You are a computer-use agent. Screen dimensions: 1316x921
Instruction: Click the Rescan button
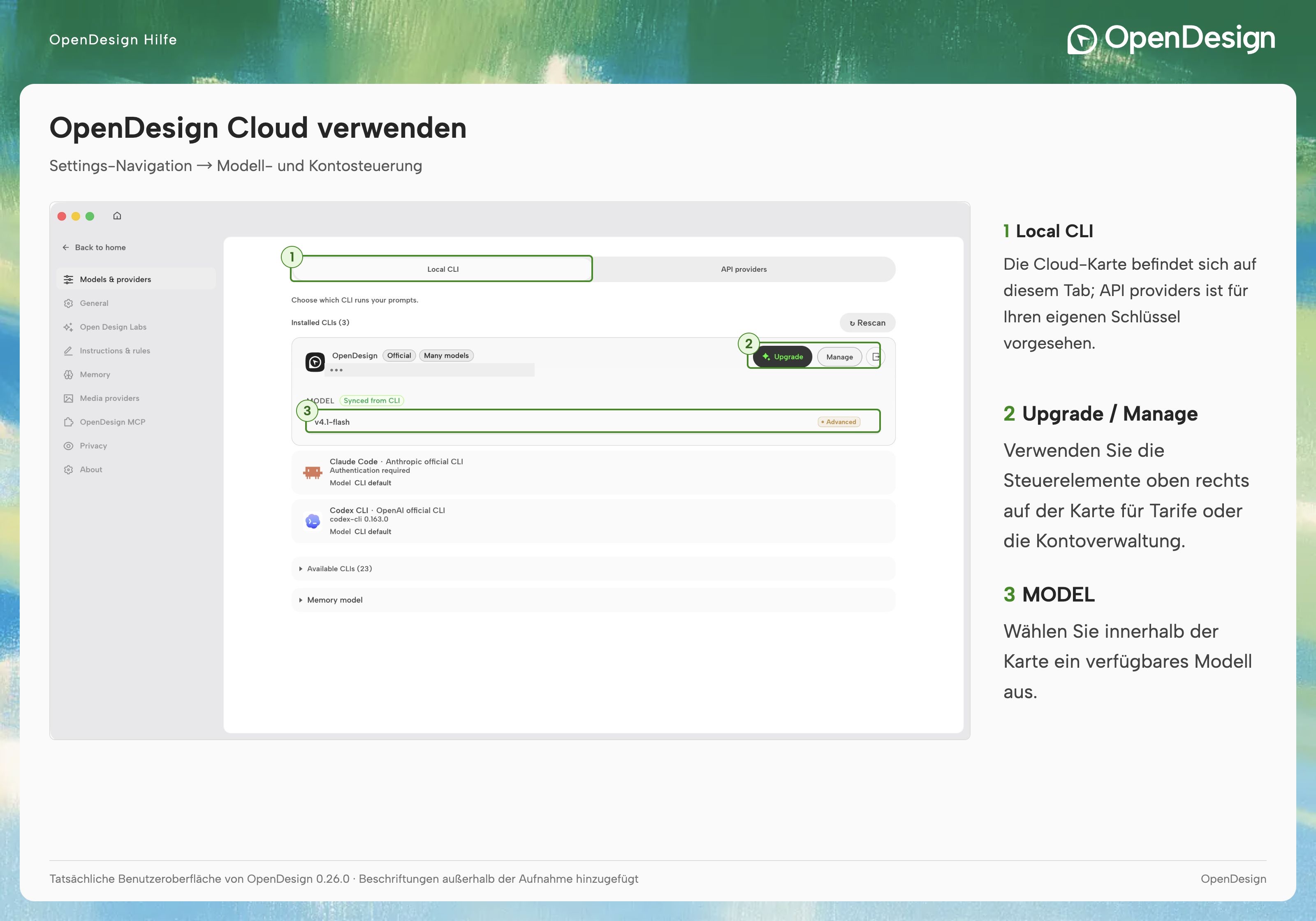pos(867,323)
